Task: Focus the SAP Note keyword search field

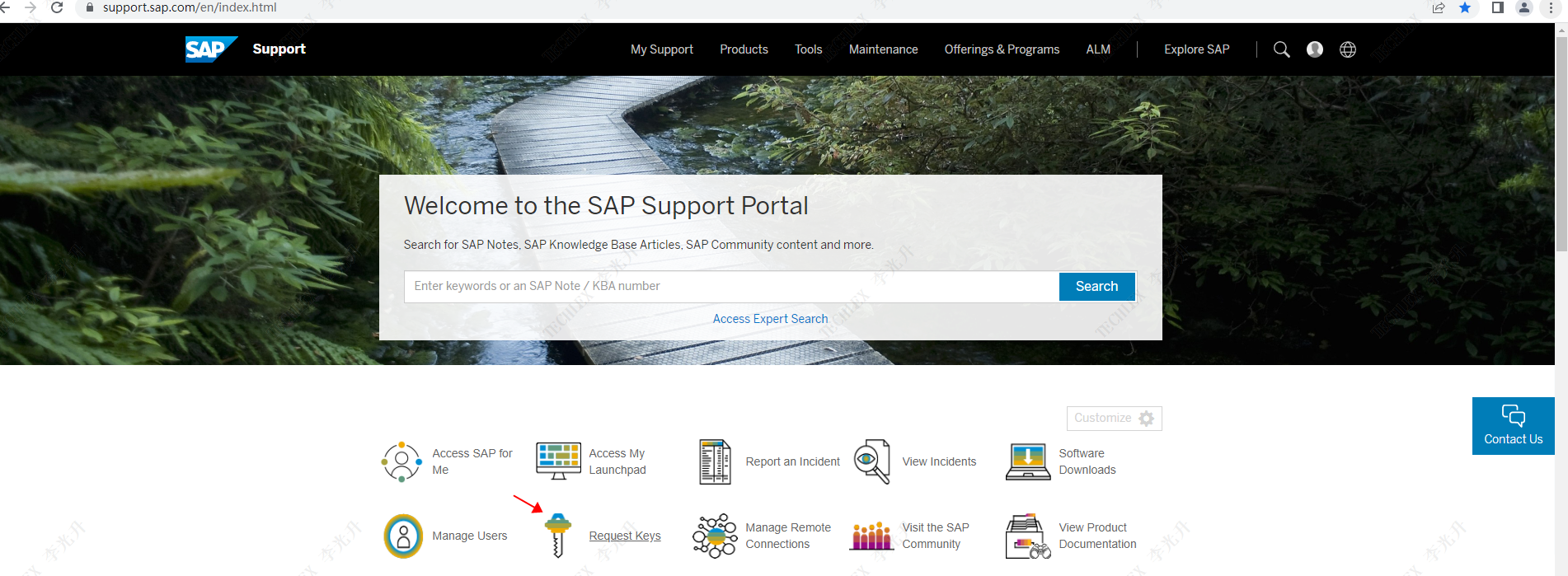Action: pos(731,286)
